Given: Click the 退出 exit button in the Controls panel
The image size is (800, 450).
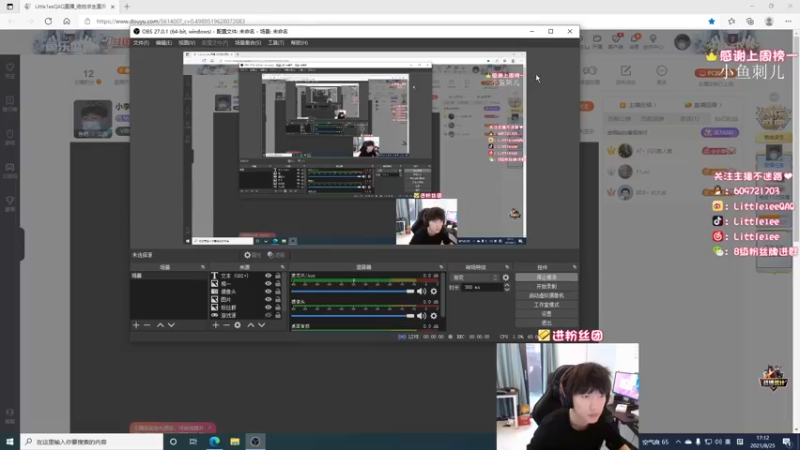Looking at the screenshot, I should (546, 322).
